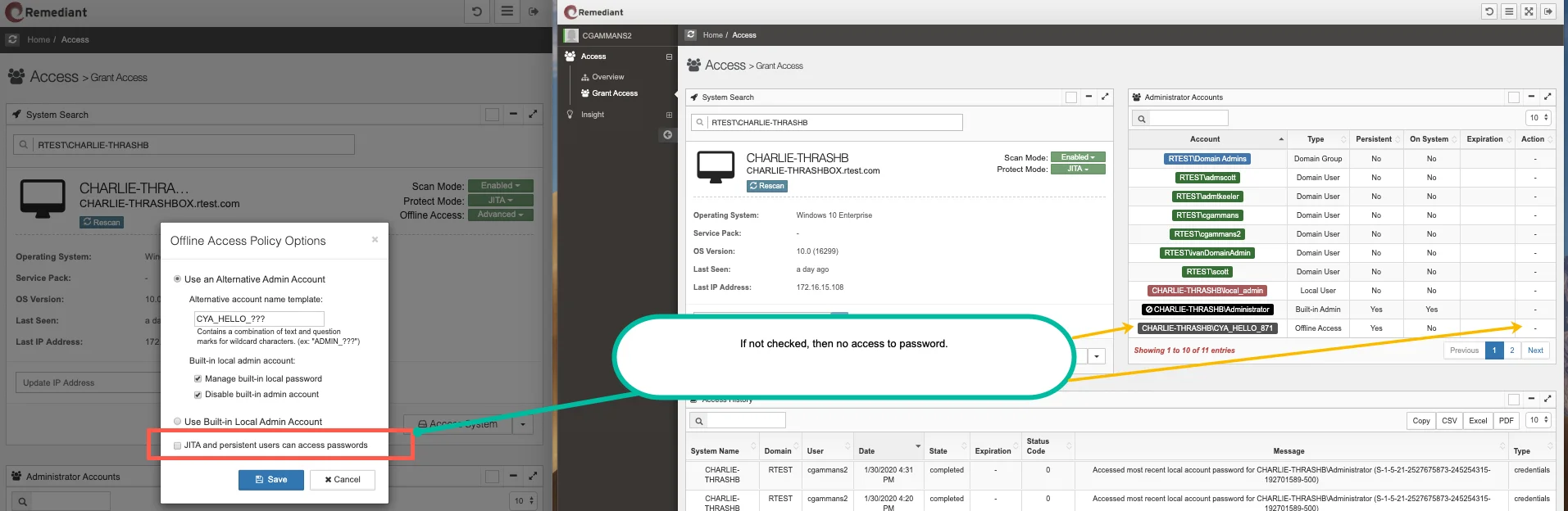1568x511 pixels.
Task: Toggle Administrator Accounts panel checkbox in right window
Action: [x=1514, y=97]
